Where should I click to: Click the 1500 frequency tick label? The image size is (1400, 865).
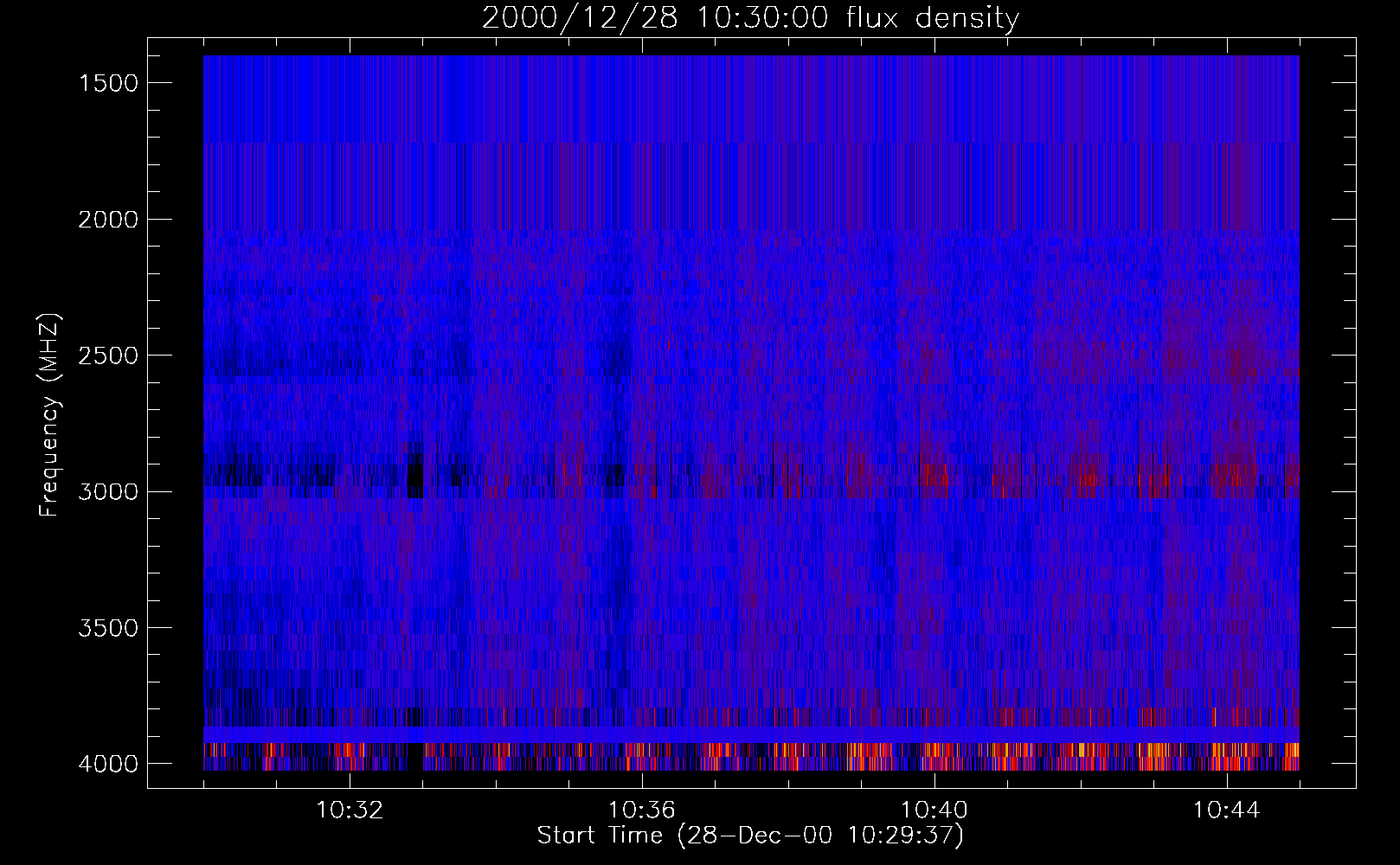(108, 83)
